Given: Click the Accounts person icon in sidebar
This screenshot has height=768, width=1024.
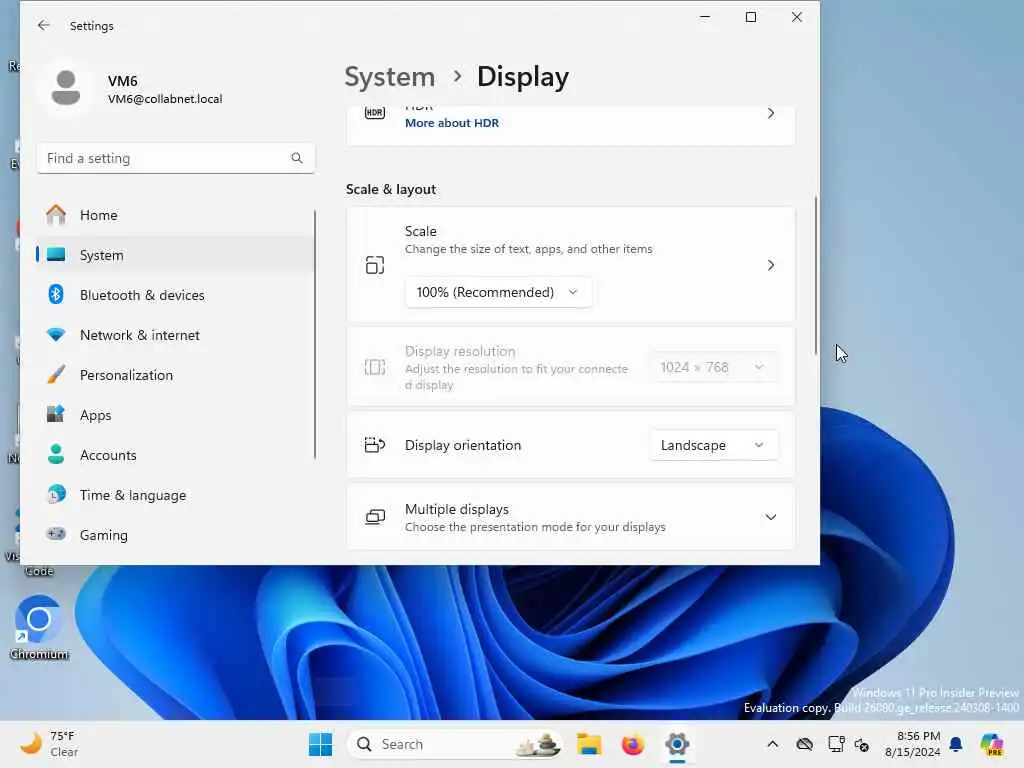Looking at the screenshot, I should [x=56, y=455].
